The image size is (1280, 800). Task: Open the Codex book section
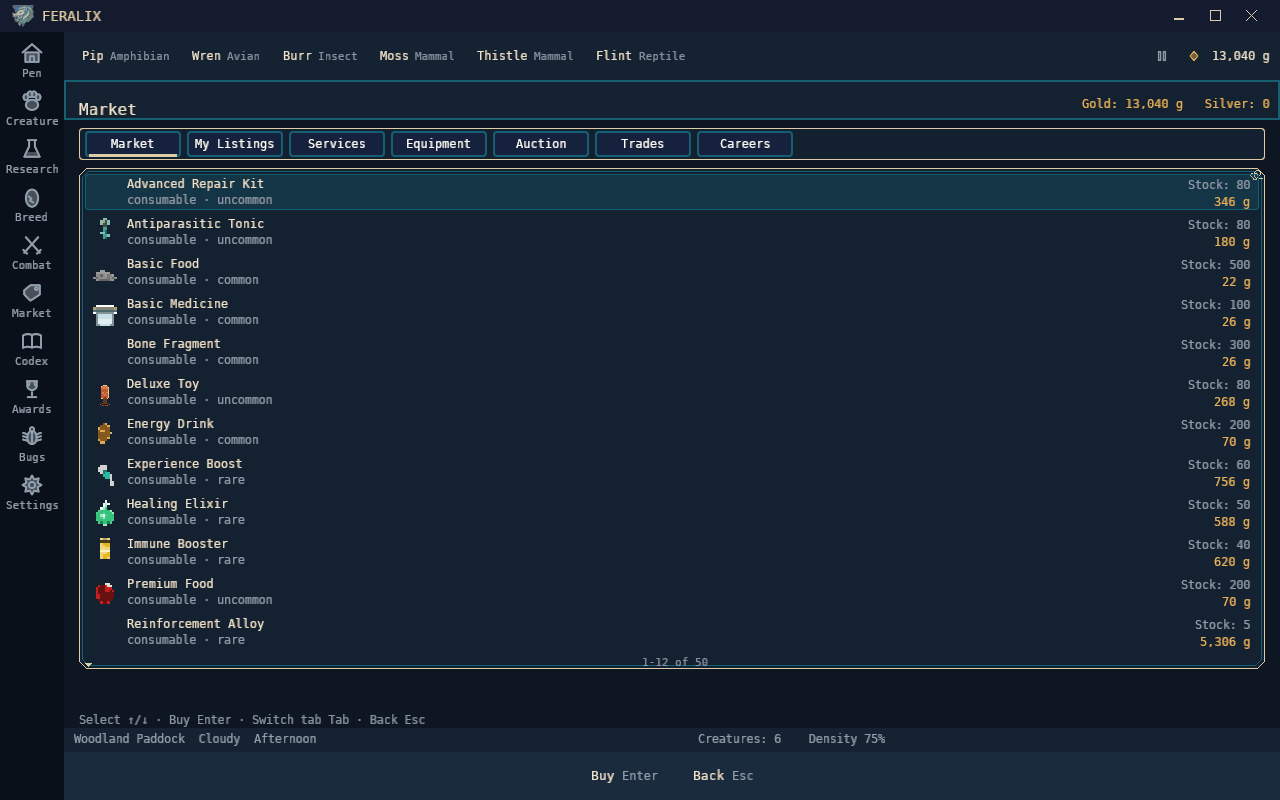pyautogui.click(x=32, y=348)
